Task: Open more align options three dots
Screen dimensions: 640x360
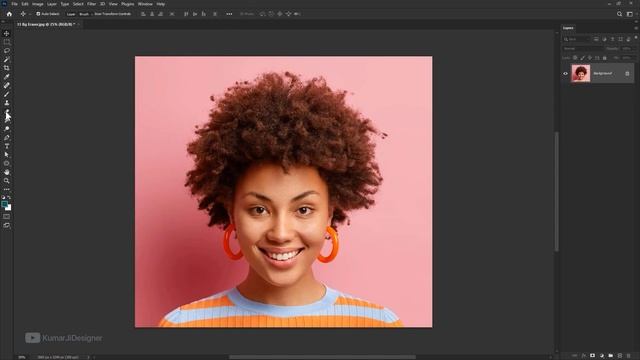Action: click(229, 14)
